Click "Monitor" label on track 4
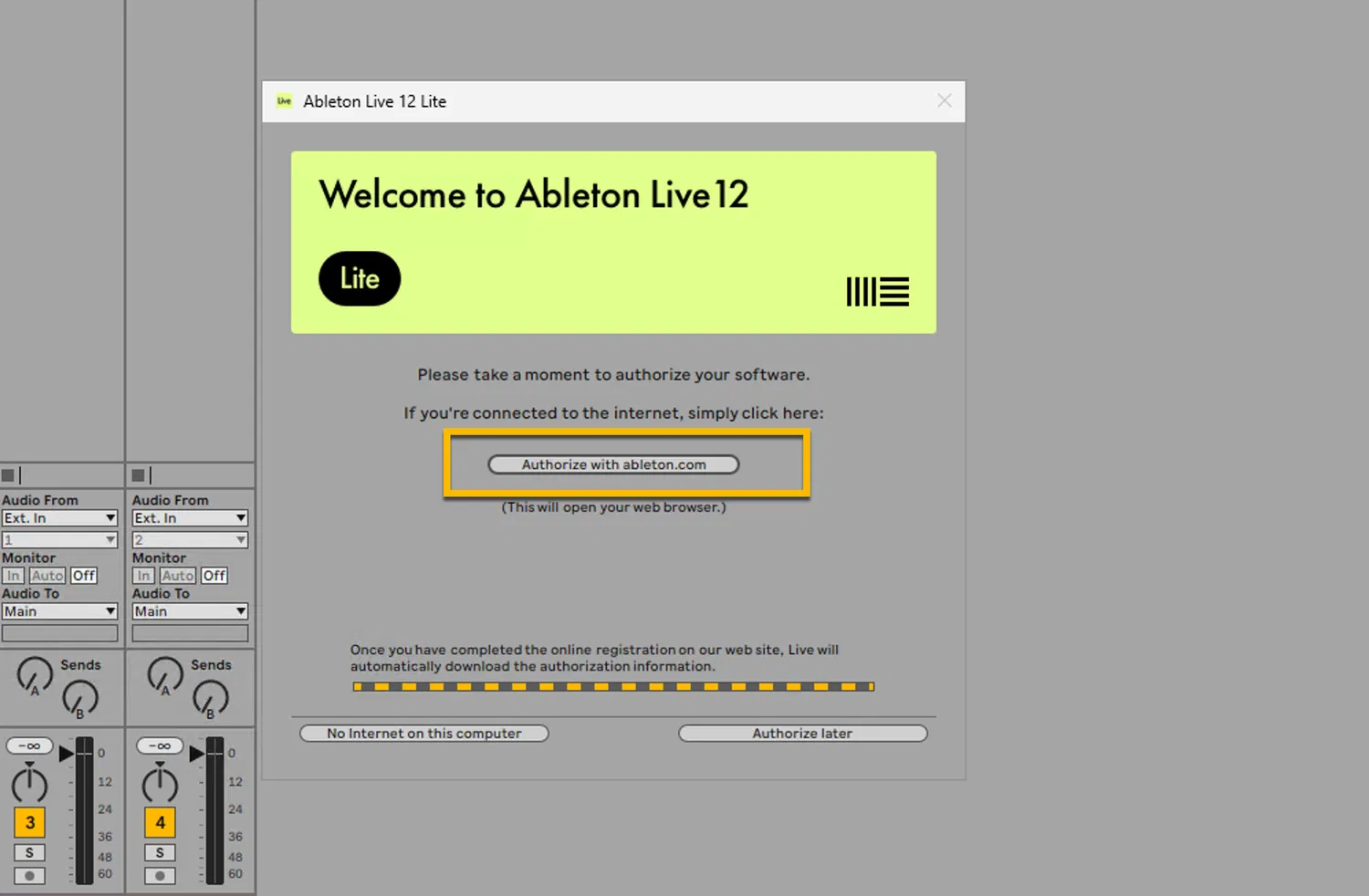Image resolution: width=1369 pixels, height=896 pixels. [x=159, y=557]
